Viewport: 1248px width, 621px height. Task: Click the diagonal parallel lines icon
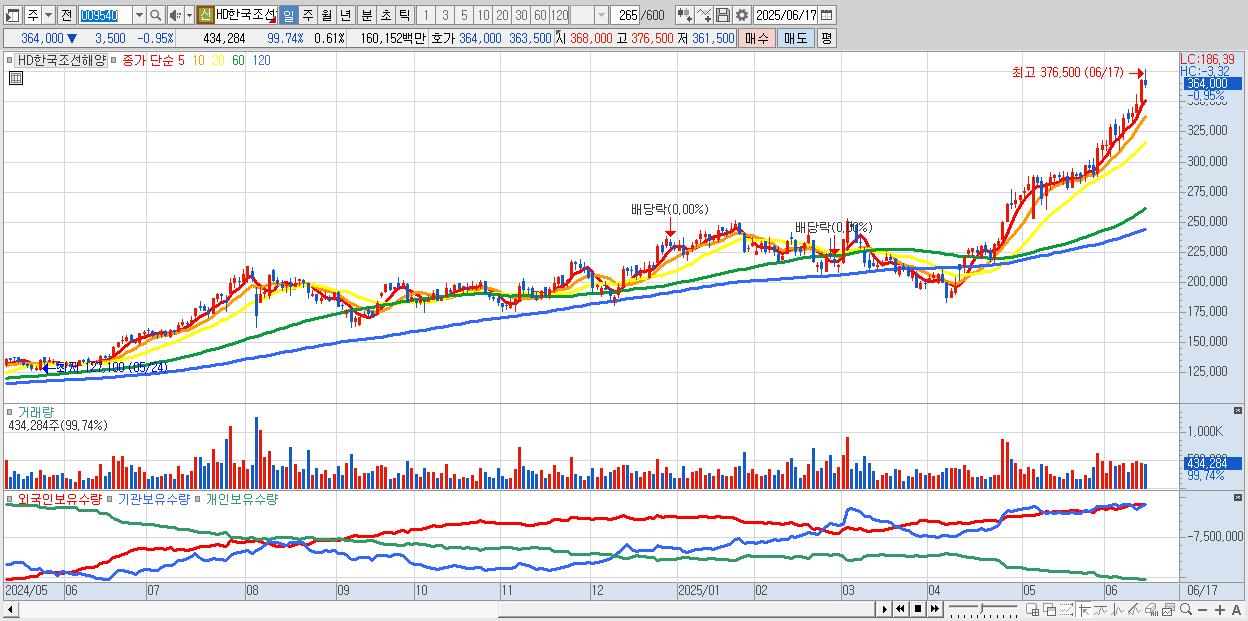[1134, 609]
